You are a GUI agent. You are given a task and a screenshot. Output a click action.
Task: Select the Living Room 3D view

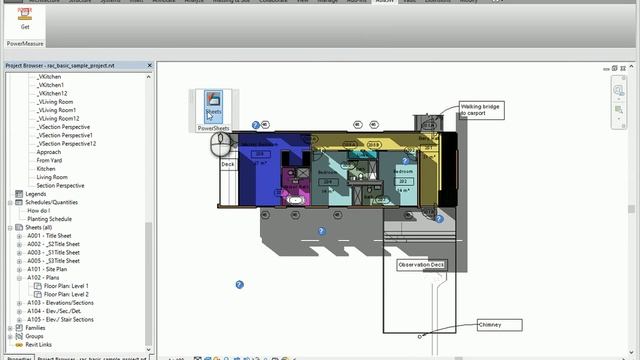(52, 177)
